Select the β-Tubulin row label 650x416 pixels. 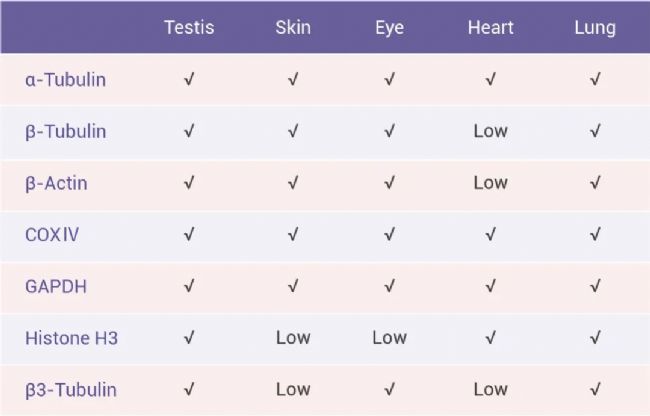(65, 131)
